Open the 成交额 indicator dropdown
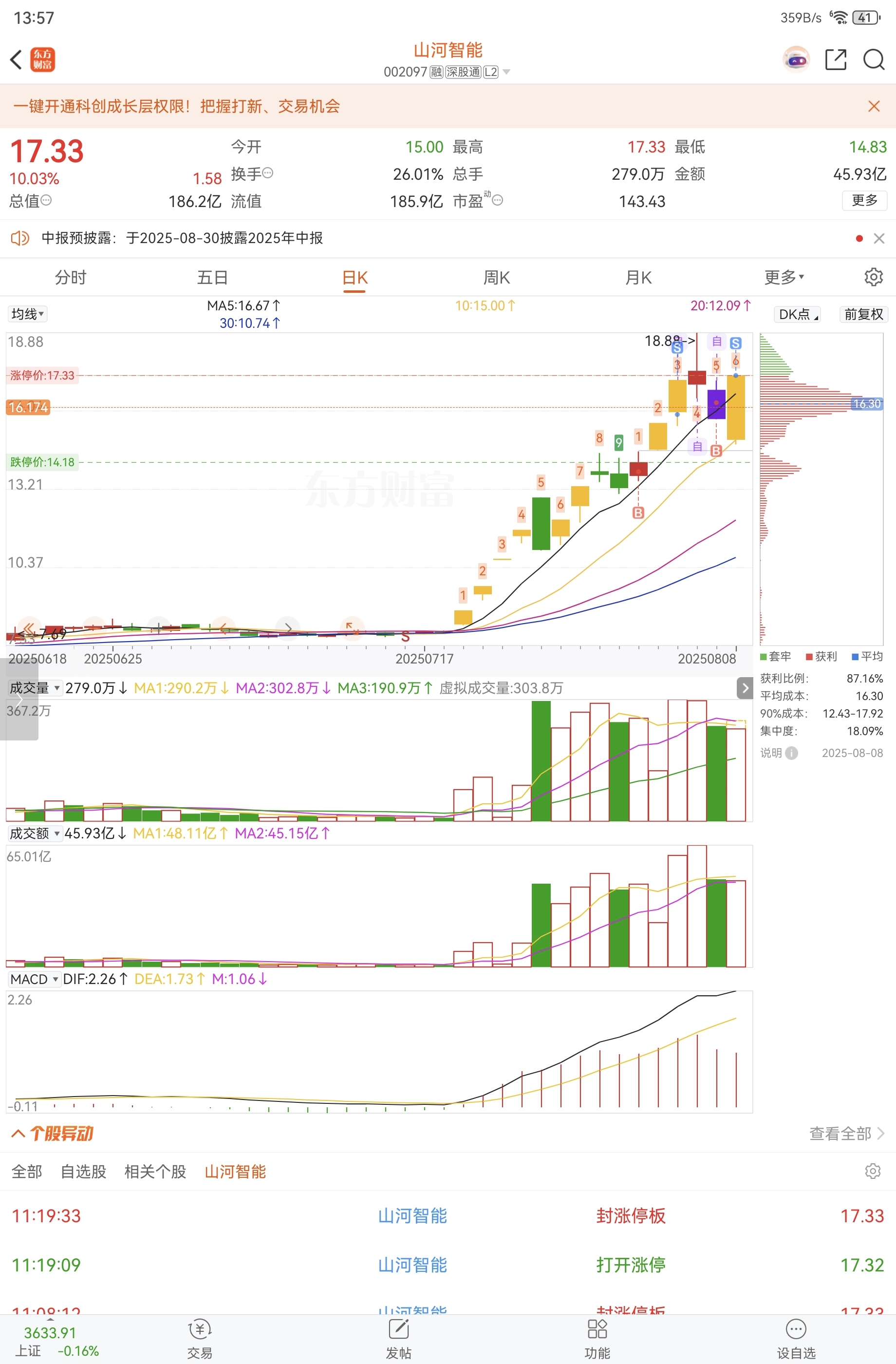Viewport: 896px width, 1364px height. [35, 834]
